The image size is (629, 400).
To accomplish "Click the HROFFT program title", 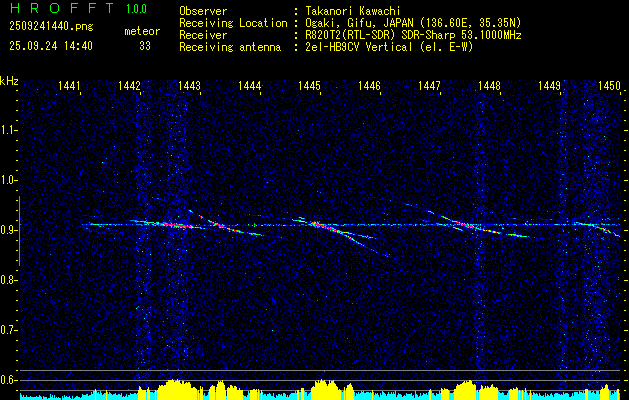I will (63, 8).
